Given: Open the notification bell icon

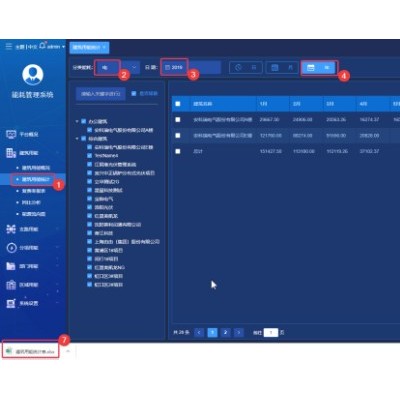Looking at the screenshot, I should tap(42, 46).
